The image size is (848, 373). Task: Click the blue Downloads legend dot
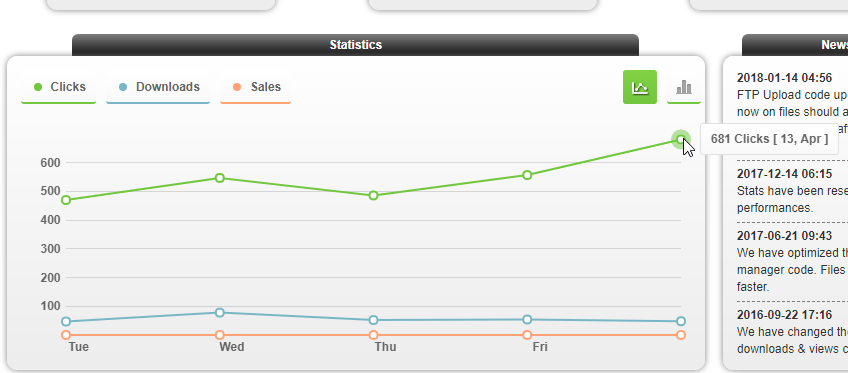click(123, 87)
